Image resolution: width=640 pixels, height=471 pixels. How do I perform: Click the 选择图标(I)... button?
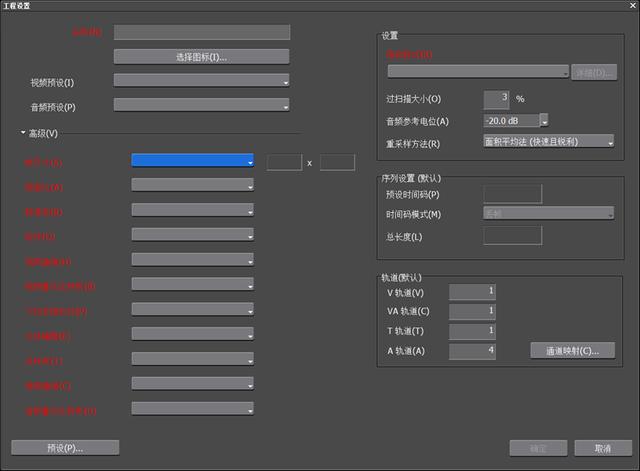coord(202,57)
